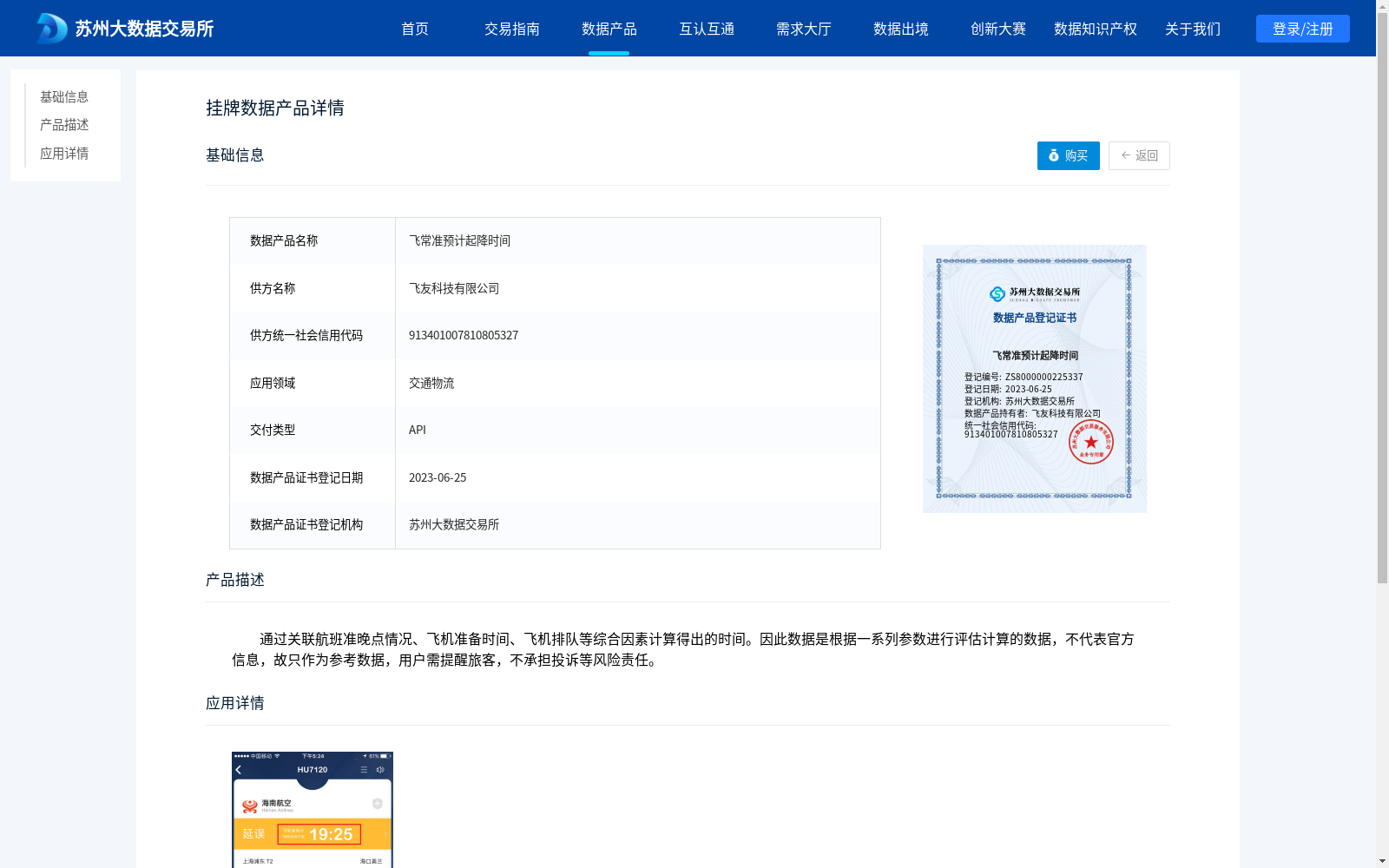Select the 2023-06-25 registration date cell
The height and width of the screenshot is (868, 1389).
coord(638,477)
